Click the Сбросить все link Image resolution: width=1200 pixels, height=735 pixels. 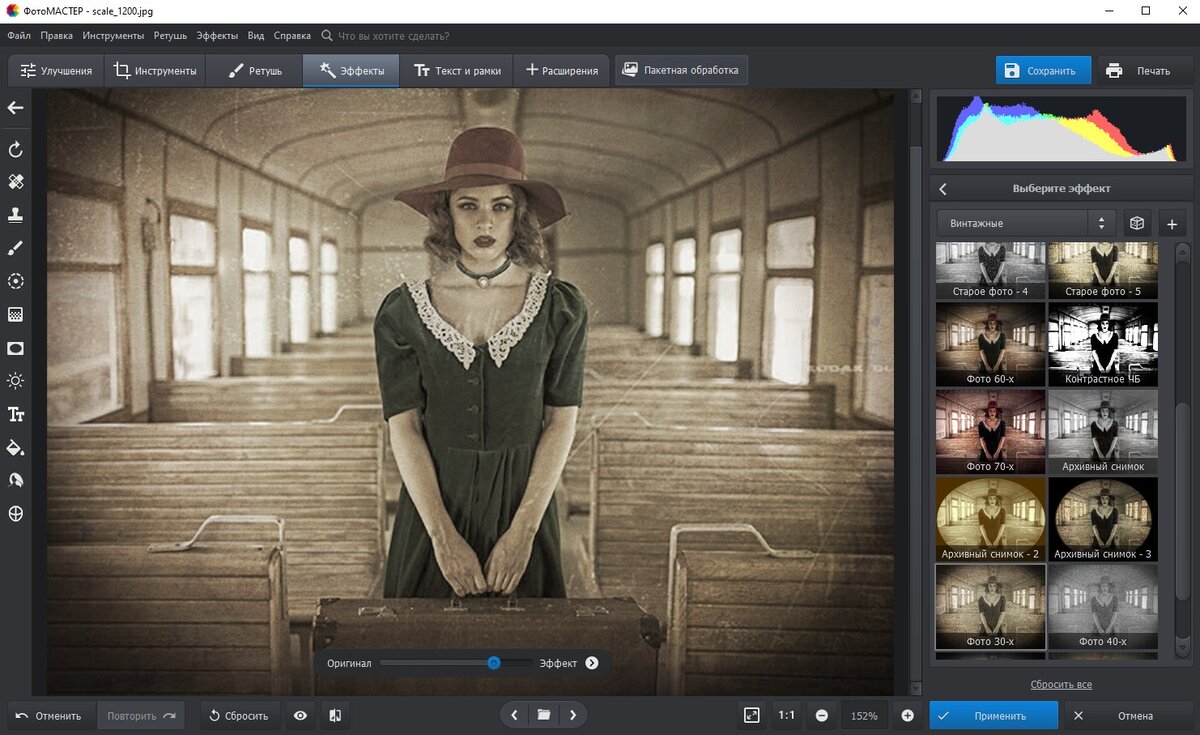point(1061,685)
